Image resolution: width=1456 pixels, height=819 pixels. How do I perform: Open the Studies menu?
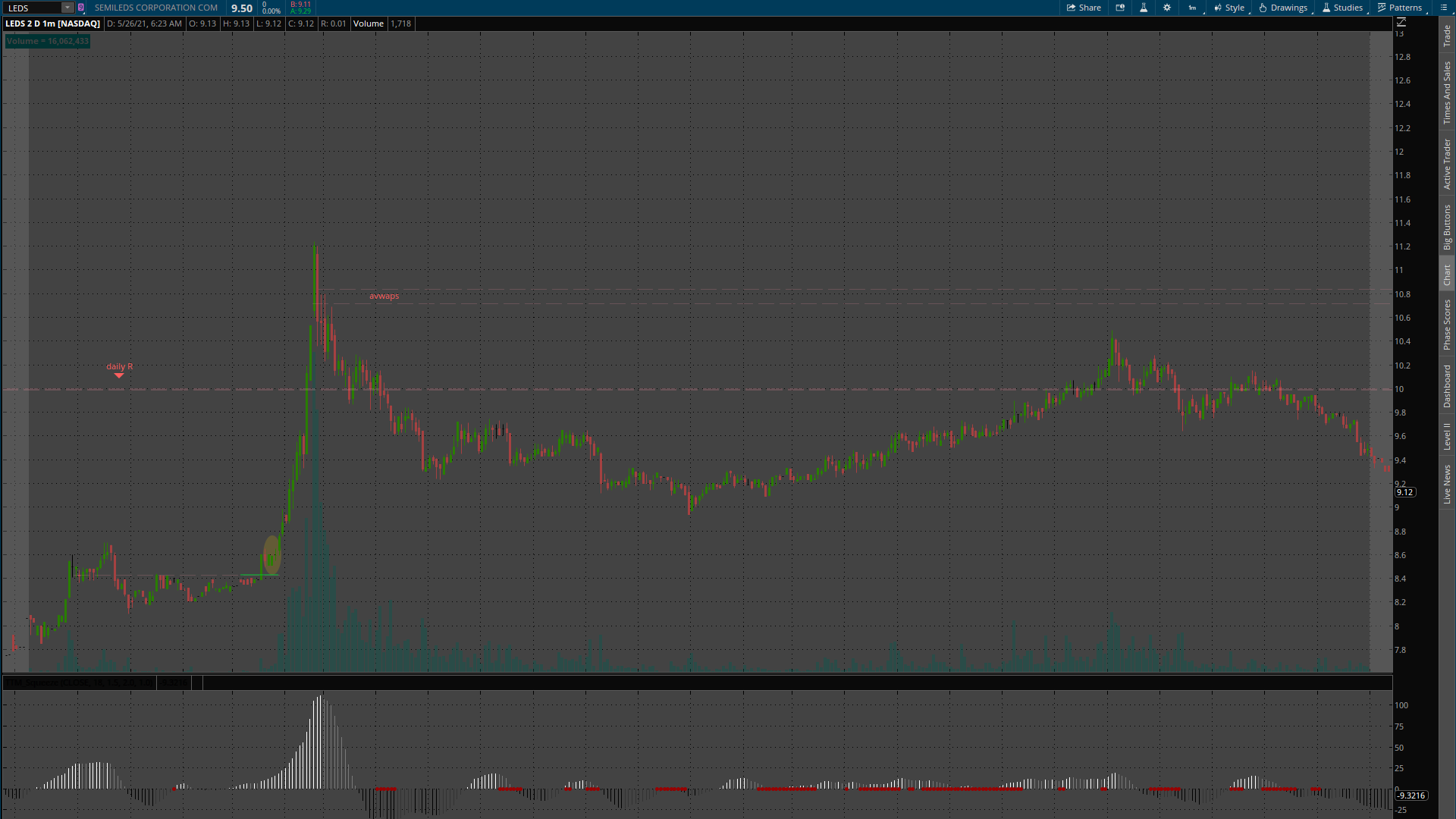1343,8
